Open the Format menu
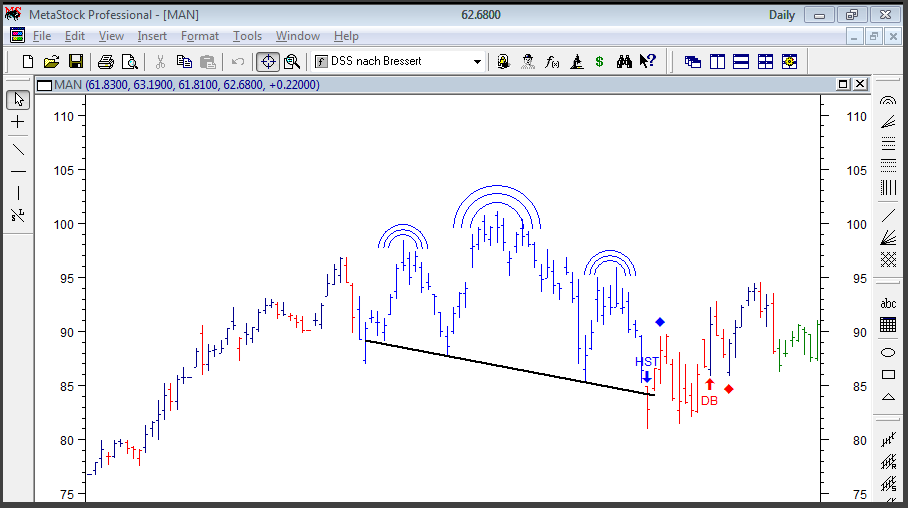908x508 pixels. 200,36
